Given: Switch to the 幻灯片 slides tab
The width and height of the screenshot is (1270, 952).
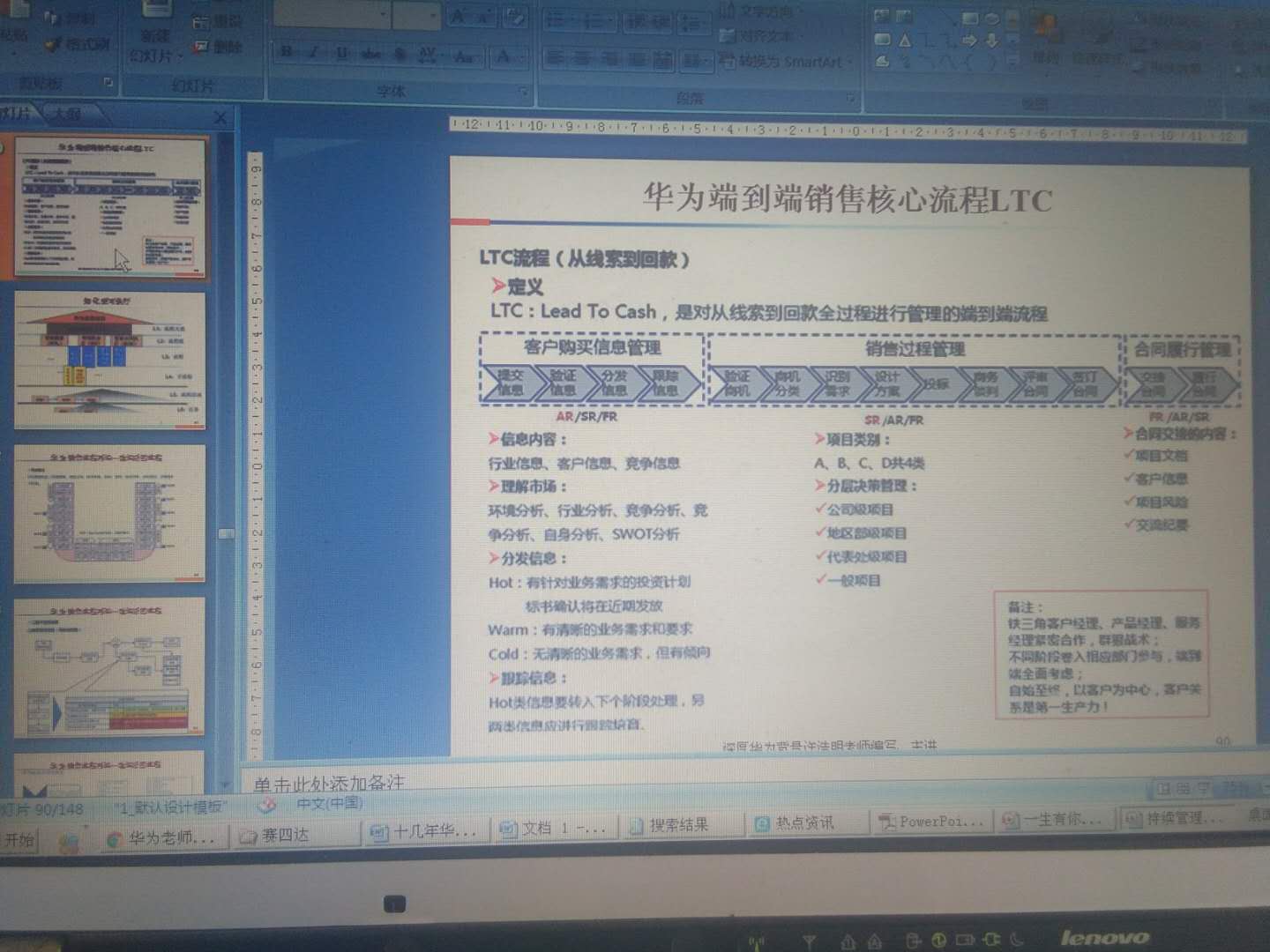Looking at the screenshot, I should click(19, 115).
